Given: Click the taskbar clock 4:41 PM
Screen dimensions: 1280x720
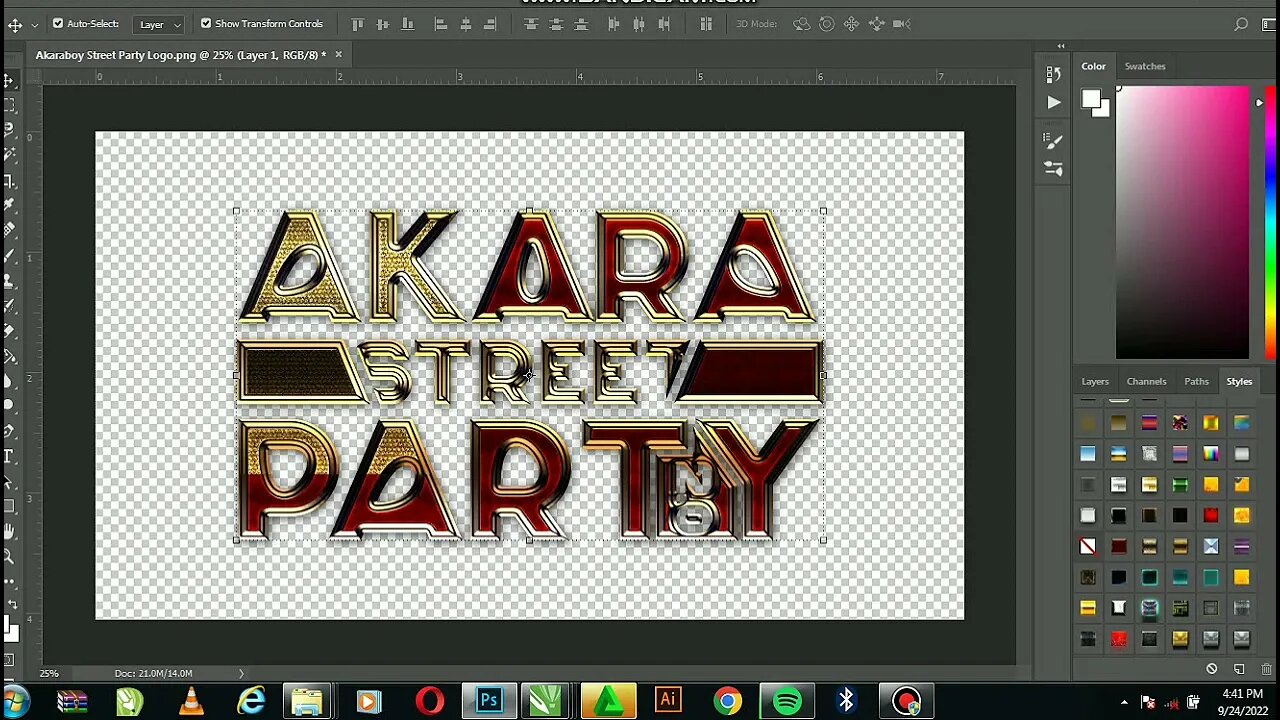Looking at the screenshot, I should pyautogui.click(x=1242, y=694).
